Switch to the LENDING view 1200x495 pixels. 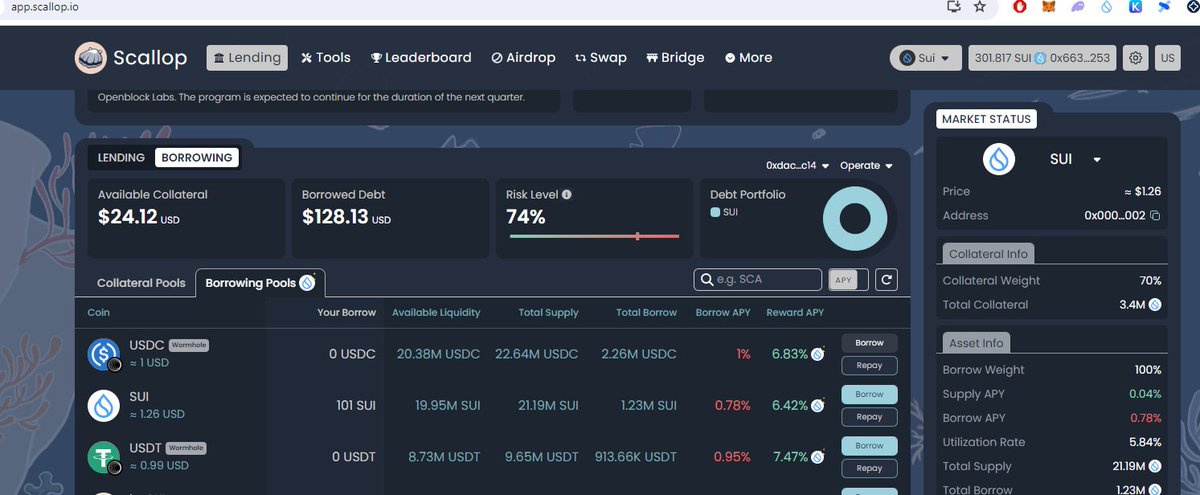pyautogui.click(x=121, y=158)
